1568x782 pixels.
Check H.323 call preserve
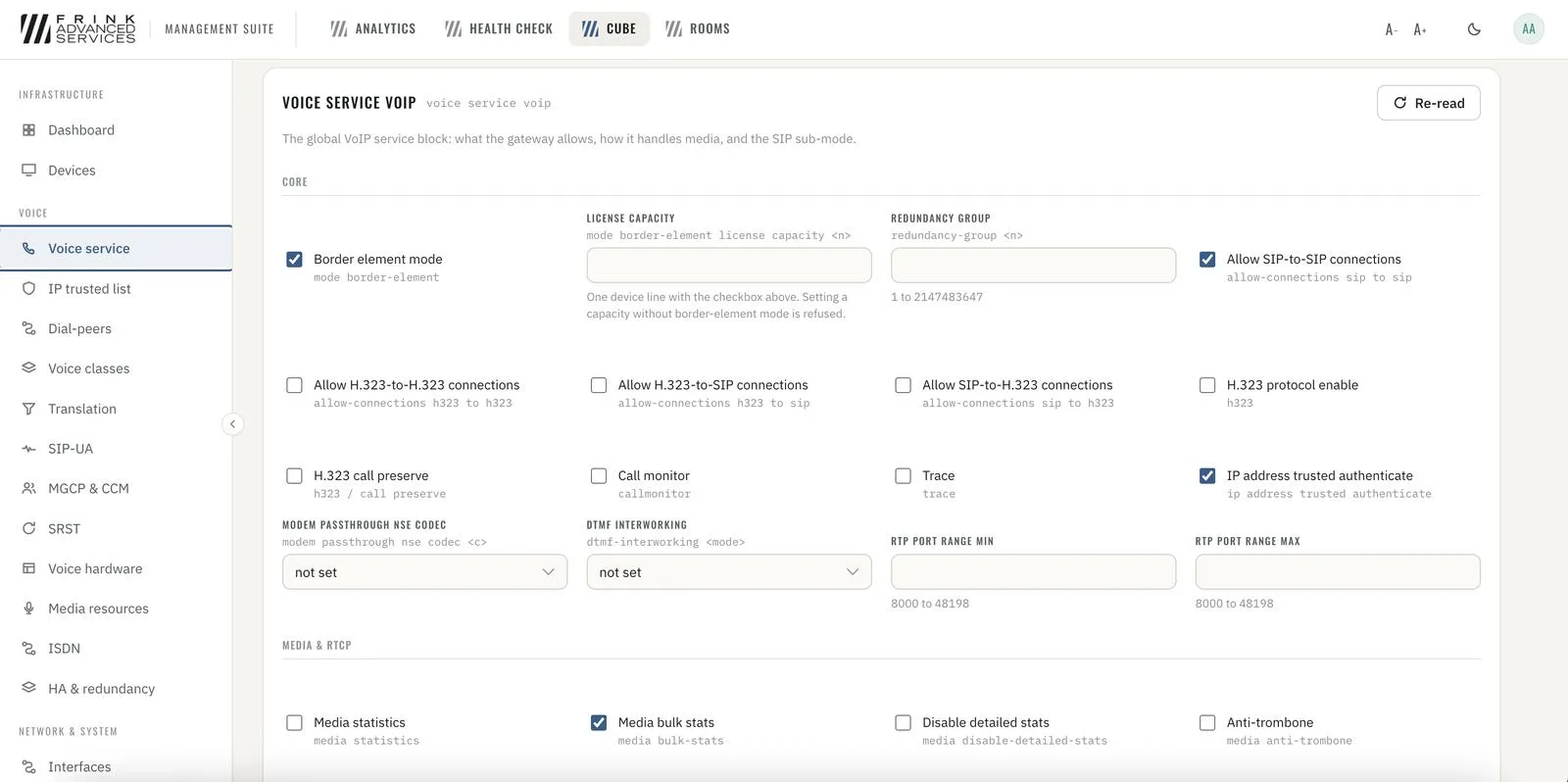pyautogui.click(x=294, y=476)
